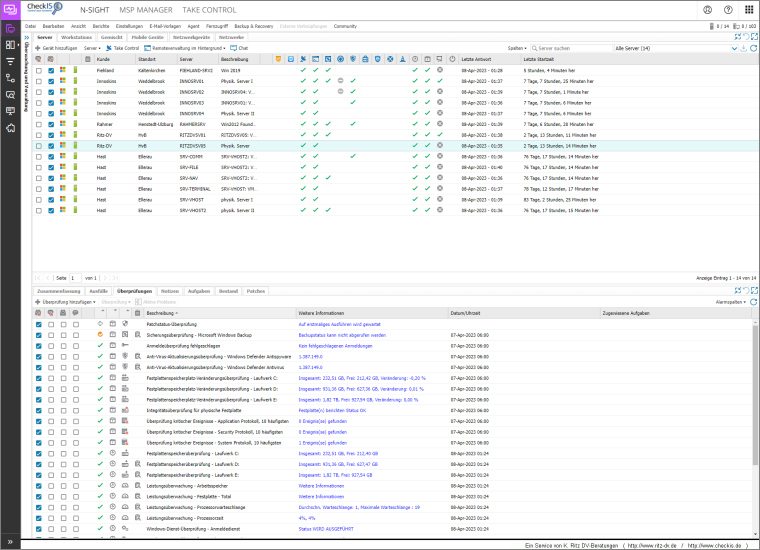Open the Backup & Recovery menu
Image resolution: width=760 pixels, height=550 pixels.
pyautogui.click(x=253, y=26)
